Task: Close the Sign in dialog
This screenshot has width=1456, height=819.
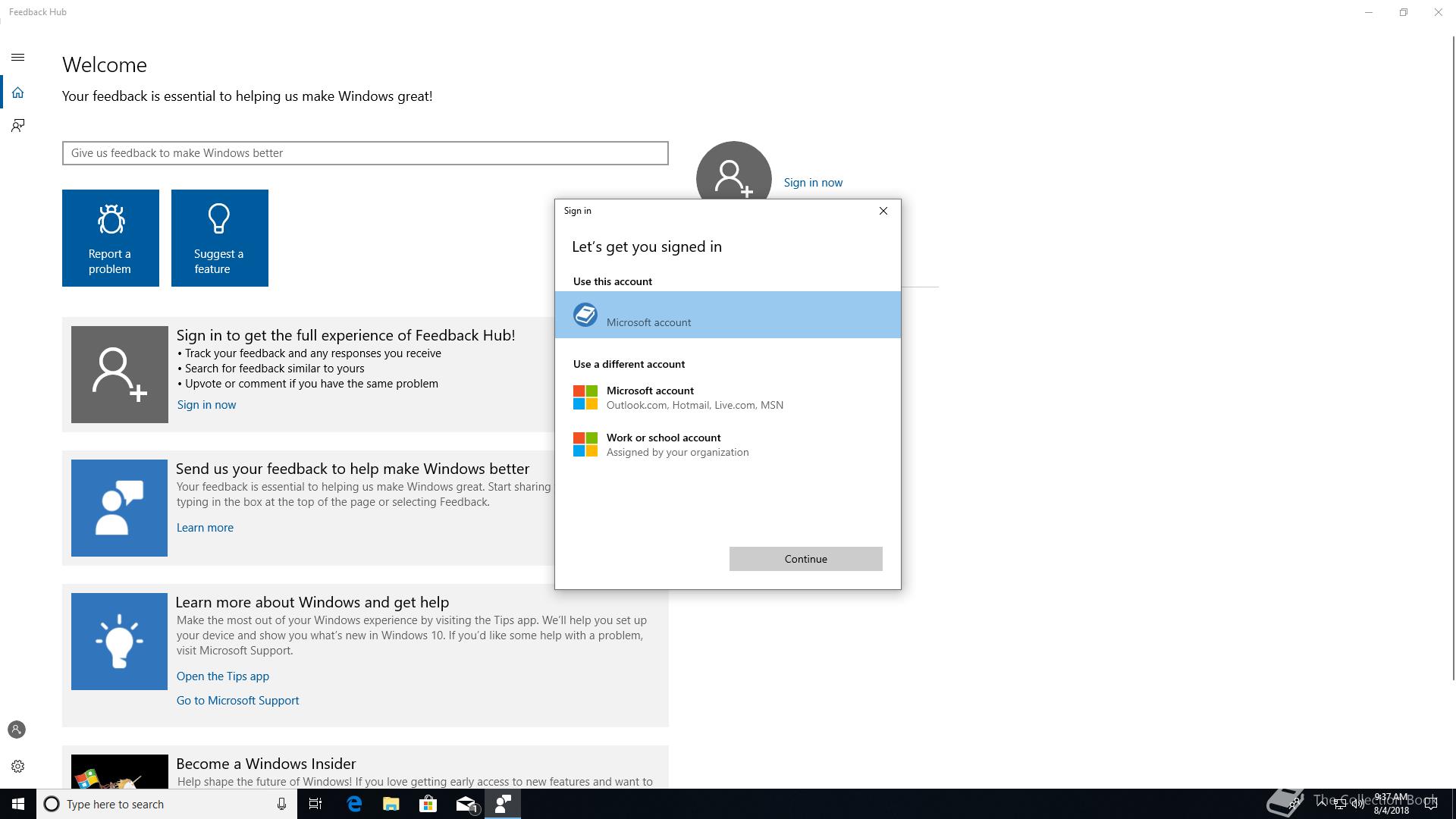Action: coord(883,211)
